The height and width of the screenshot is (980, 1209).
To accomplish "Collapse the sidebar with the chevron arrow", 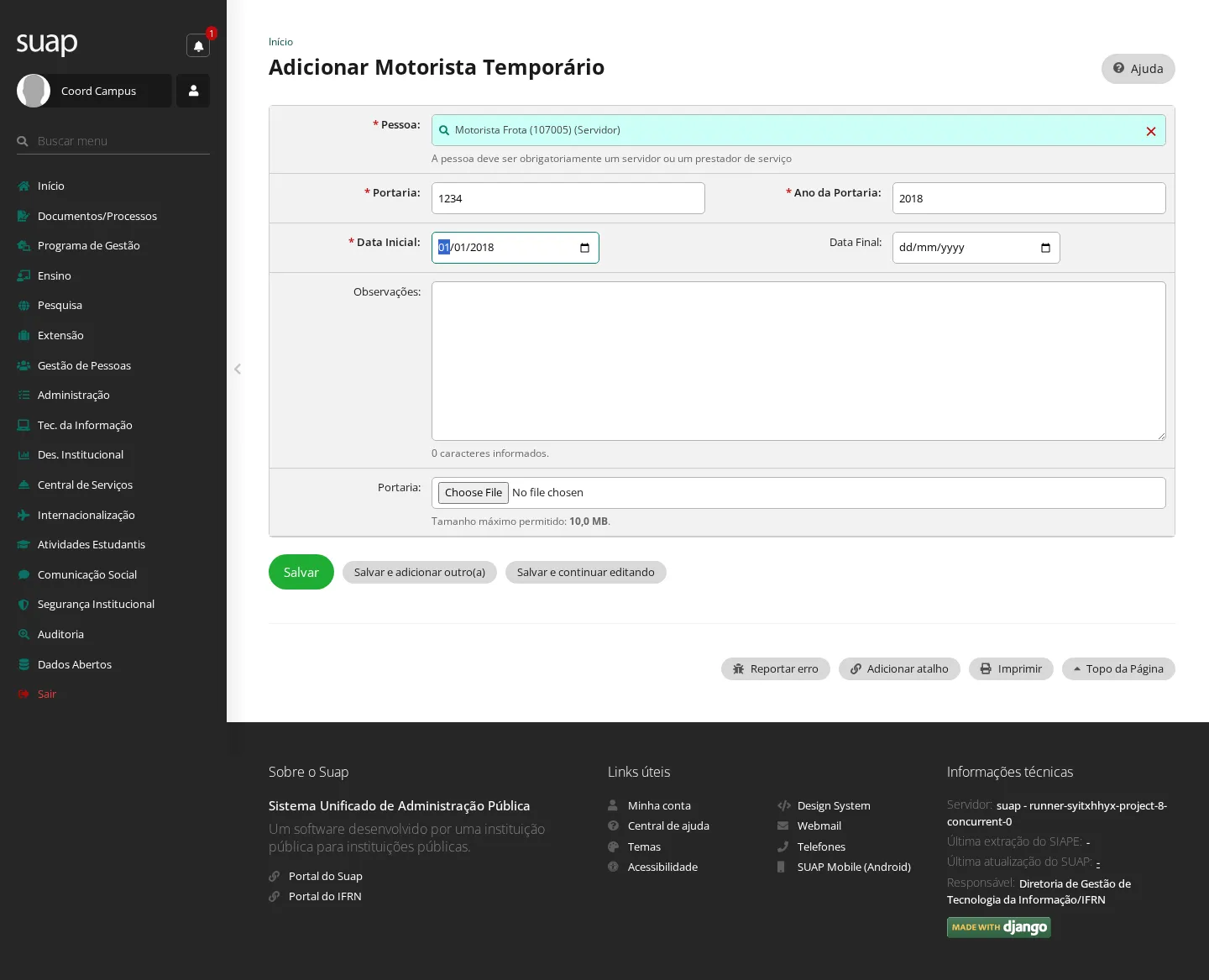I will pos(238,369).
